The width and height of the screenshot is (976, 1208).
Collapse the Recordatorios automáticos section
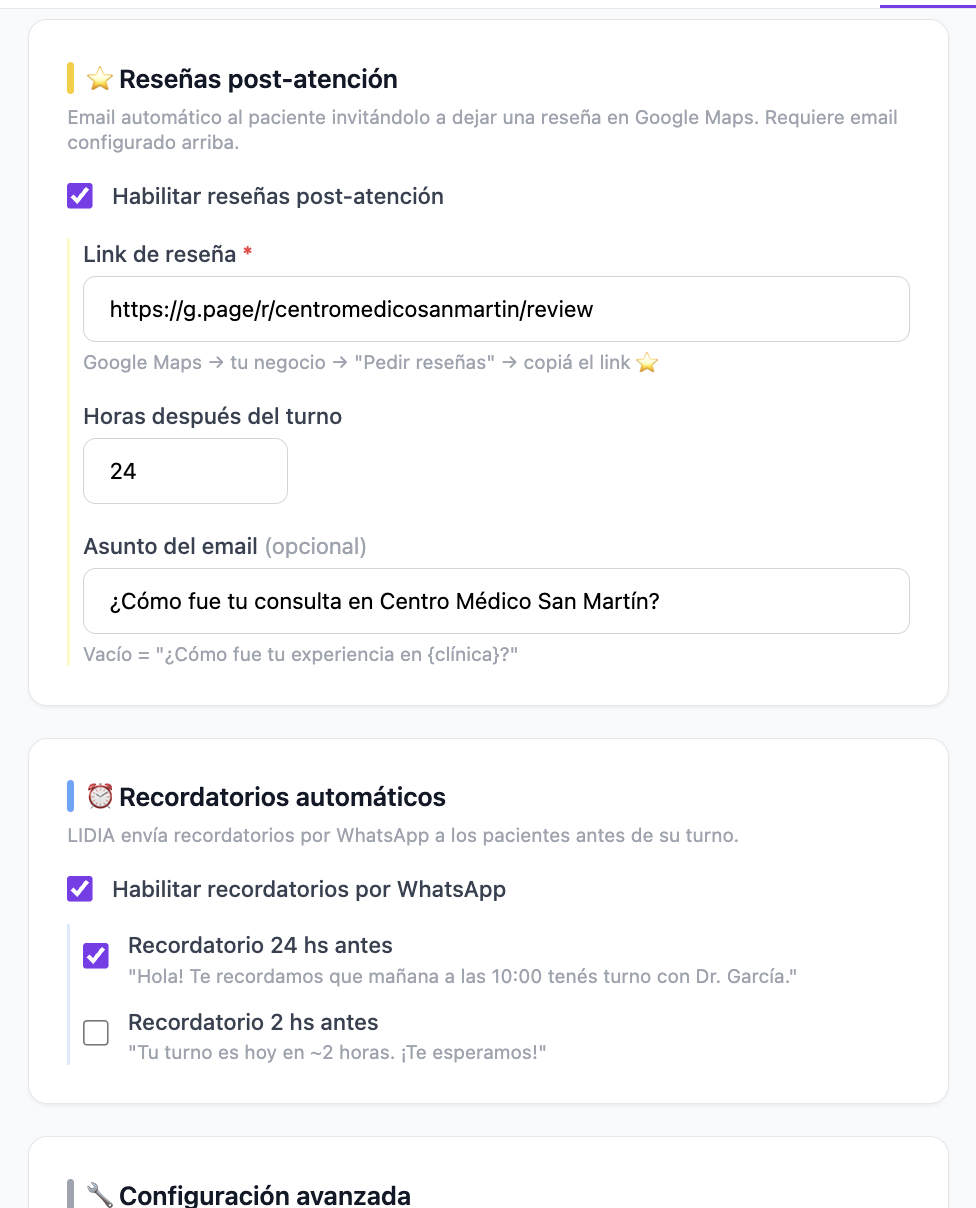coord(282,796)
